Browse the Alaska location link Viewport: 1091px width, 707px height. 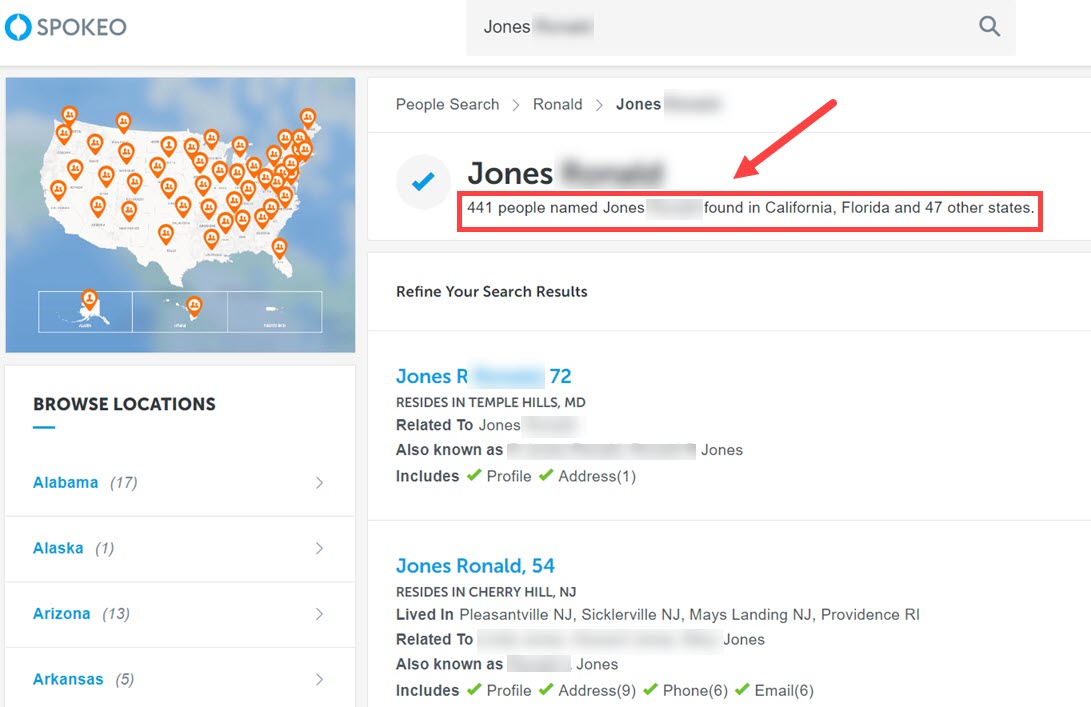pyautogui.click(x=58, y=548)
